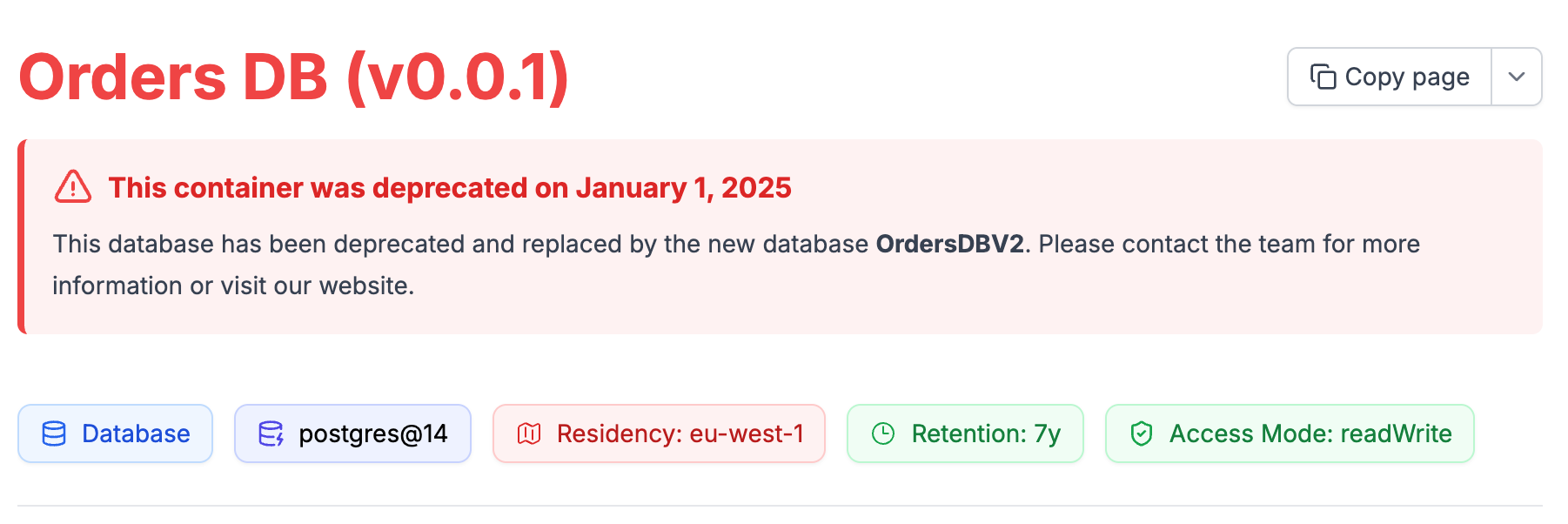Click the Retention: 7y badge text
1568x524 pixels.
click(986, 433)
